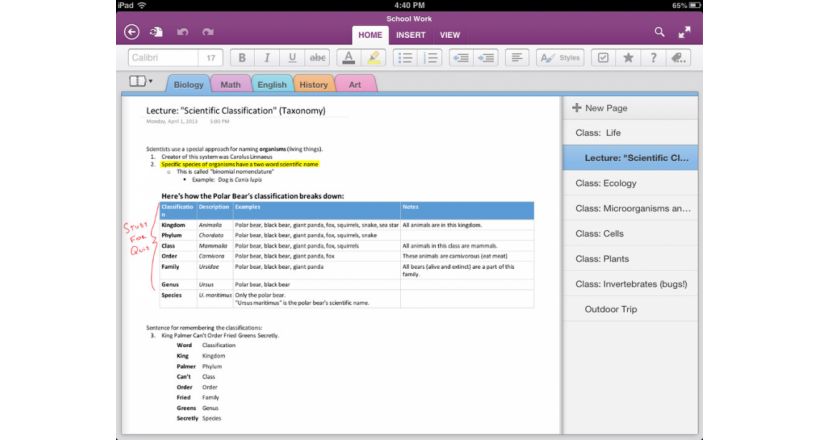
Task: Open the Math section tab
Action: tap(231, 84)
